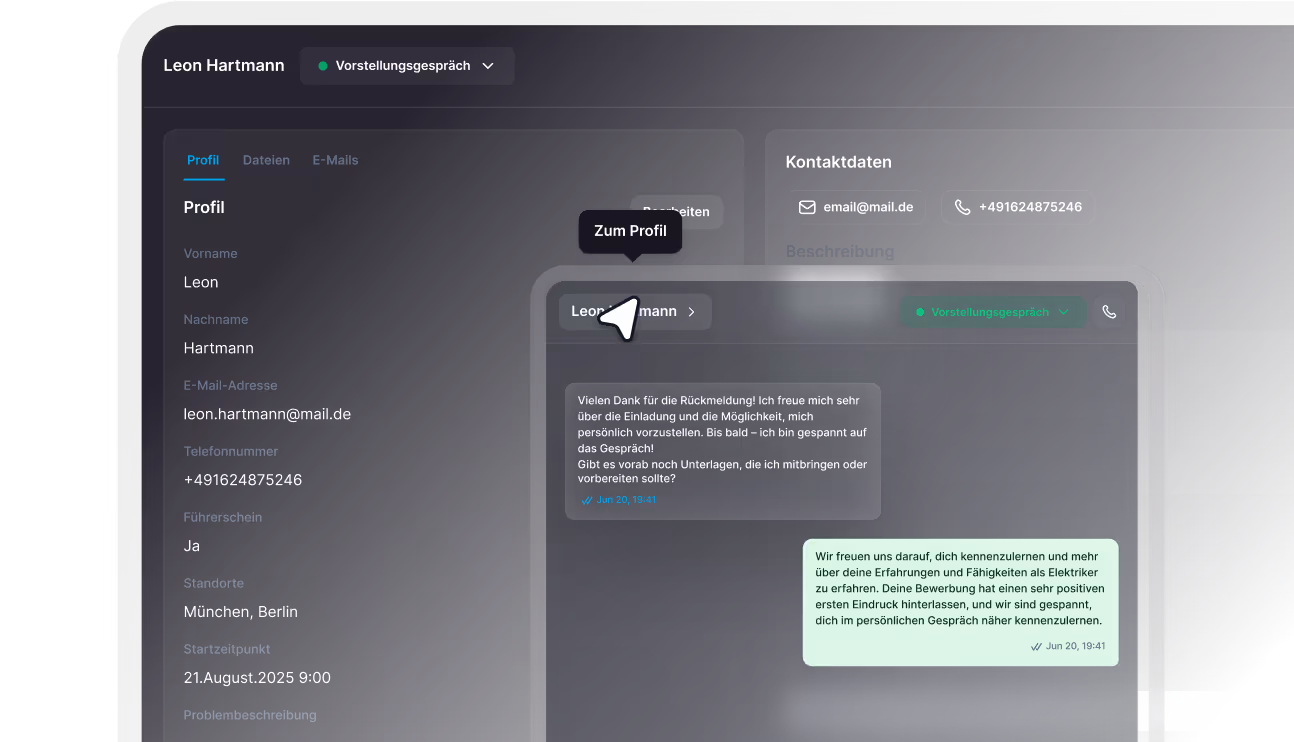Click the leon.hartmann@mail.de value in the profile

(267, 413)
